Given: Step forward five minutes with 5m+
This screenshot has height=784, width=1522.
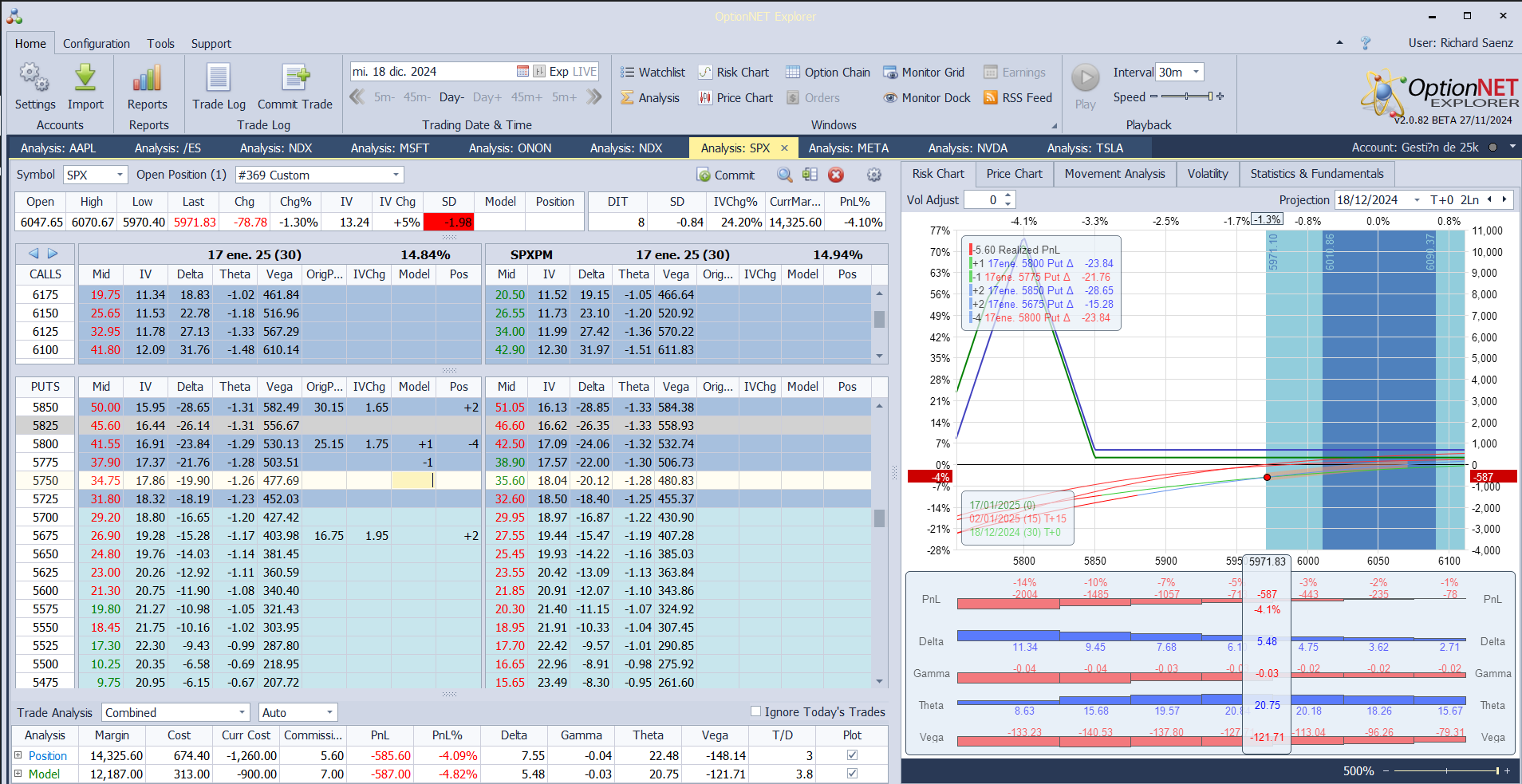Looking at the screenshot, I should pyautogui.click(x=564, y=97).
